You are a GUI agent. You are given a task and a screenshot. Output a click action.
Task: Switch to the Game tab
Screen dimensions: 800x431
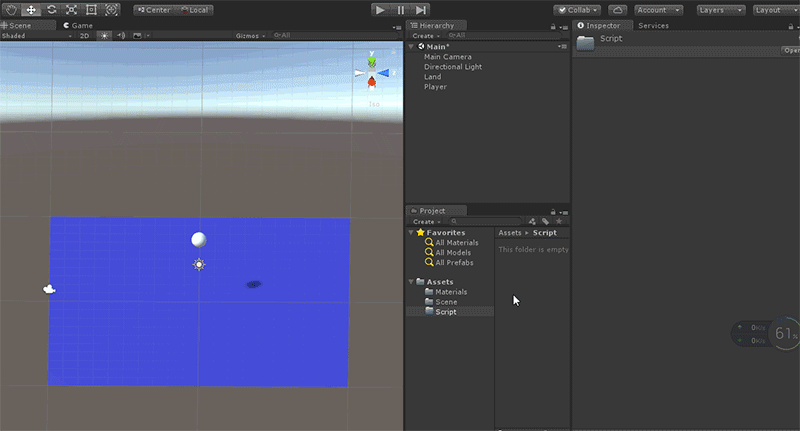pos(78,25)
